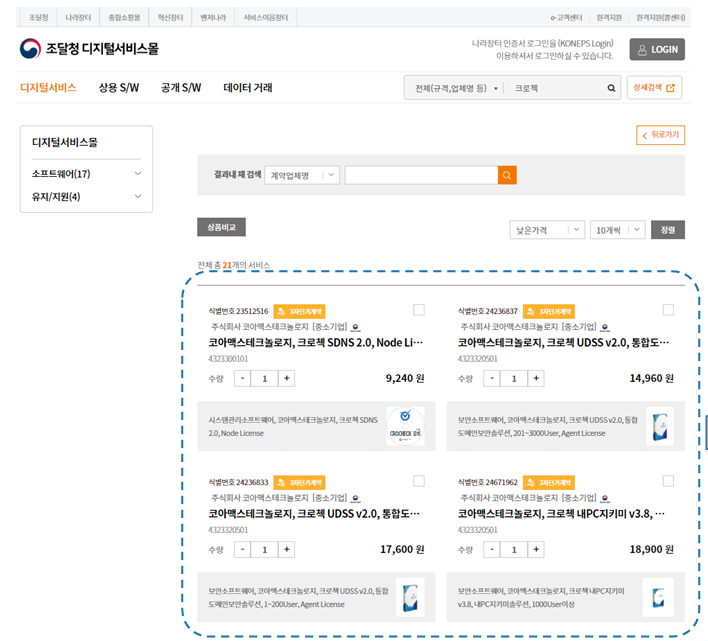Image resolution: width=708 pixels, height=641 pixels.
Task: Check the compare box for item 24671962
Action: click(668, 481)
